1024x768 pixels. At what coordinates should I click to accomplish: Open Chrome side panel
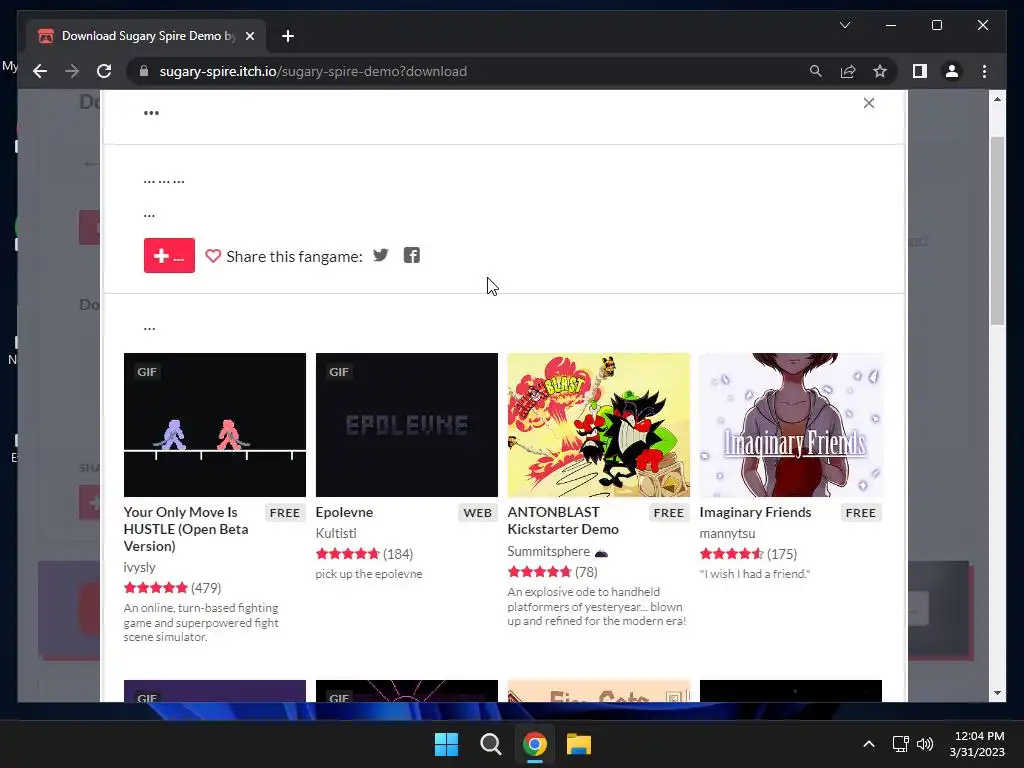[x=920, y=71]
